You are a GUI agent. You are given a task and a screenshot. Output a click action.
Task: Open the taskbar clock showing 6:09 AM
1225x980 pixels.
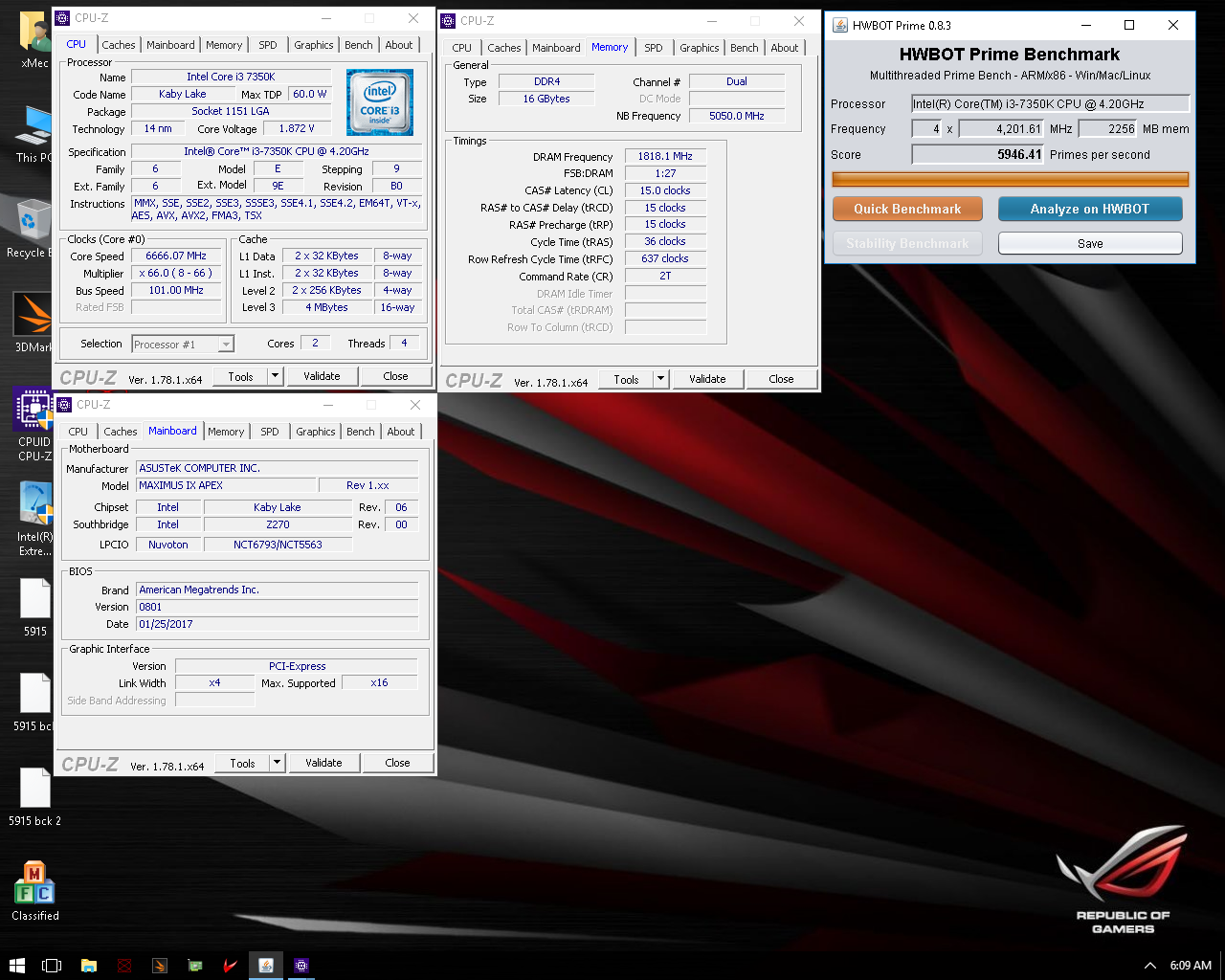point(1191,965)
